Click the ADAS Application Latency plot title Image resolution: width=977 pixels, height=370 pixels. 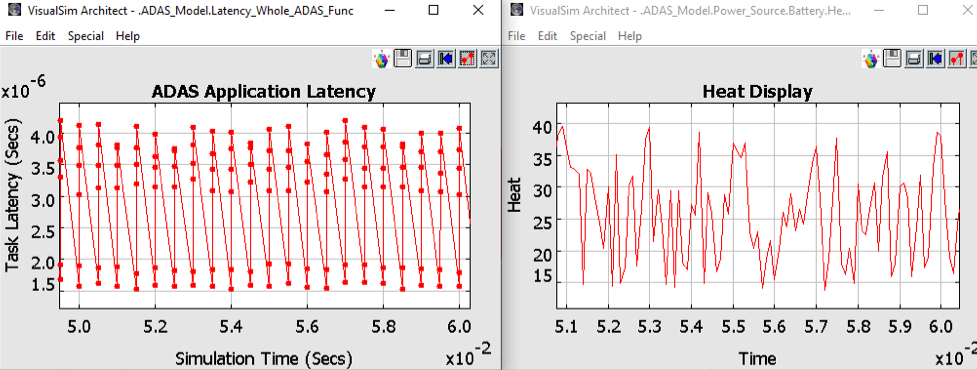coord(264,92)
